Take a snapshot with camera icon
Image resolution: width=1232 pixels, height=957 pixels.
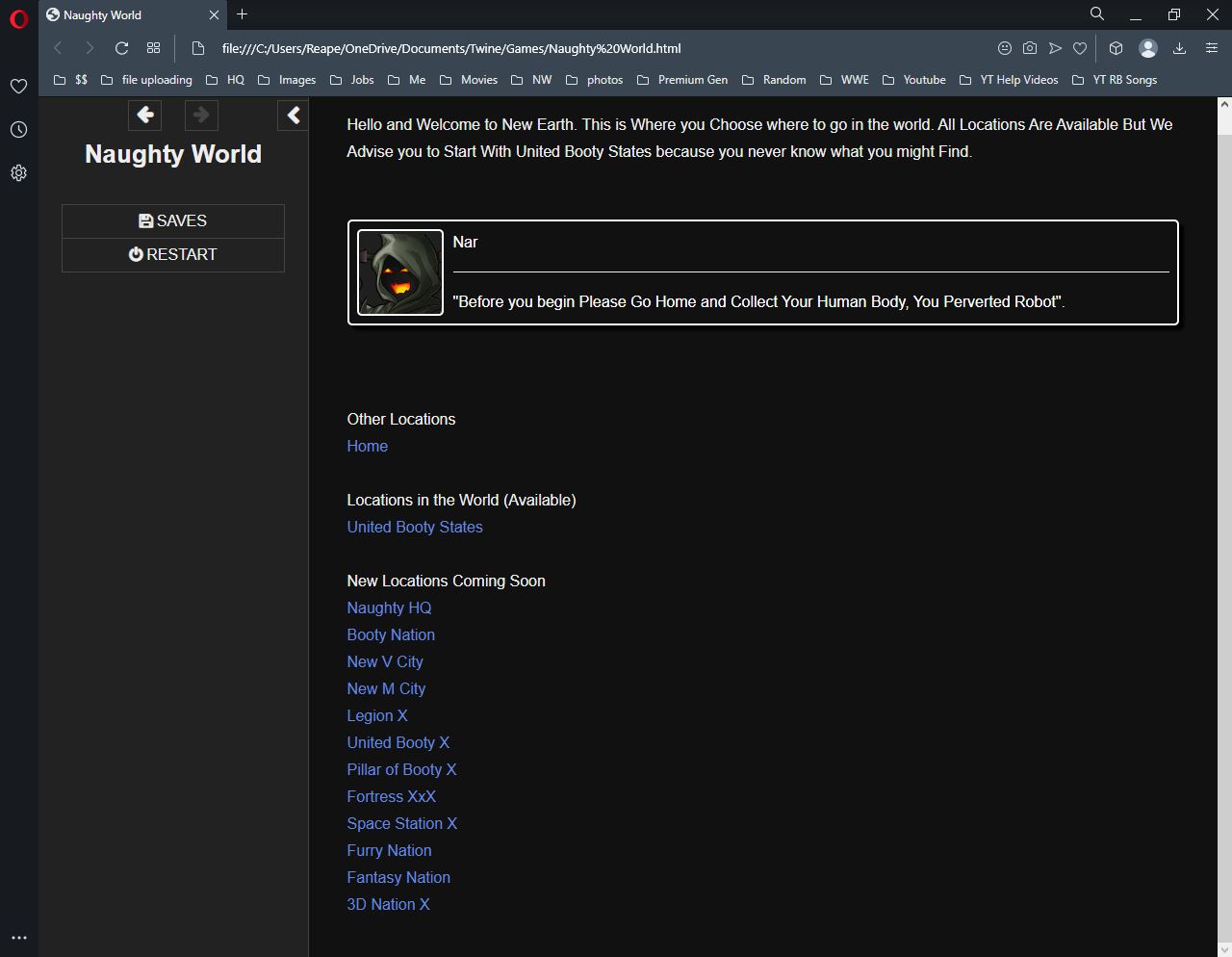1030,48
